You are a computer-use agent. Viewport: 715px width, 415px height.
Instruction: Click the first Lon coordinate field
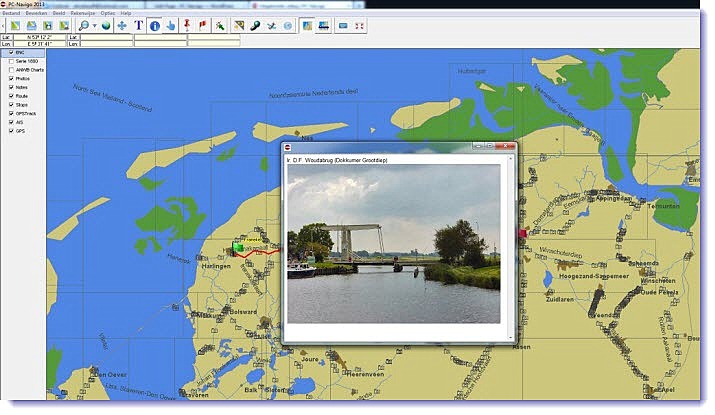tap(40, 44)
